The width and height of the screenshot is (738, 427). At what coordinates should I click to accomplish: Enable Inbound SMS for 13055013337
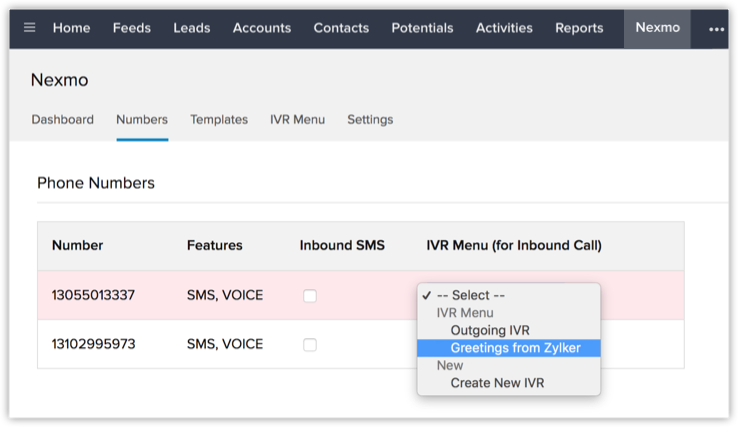click(310, 296)
